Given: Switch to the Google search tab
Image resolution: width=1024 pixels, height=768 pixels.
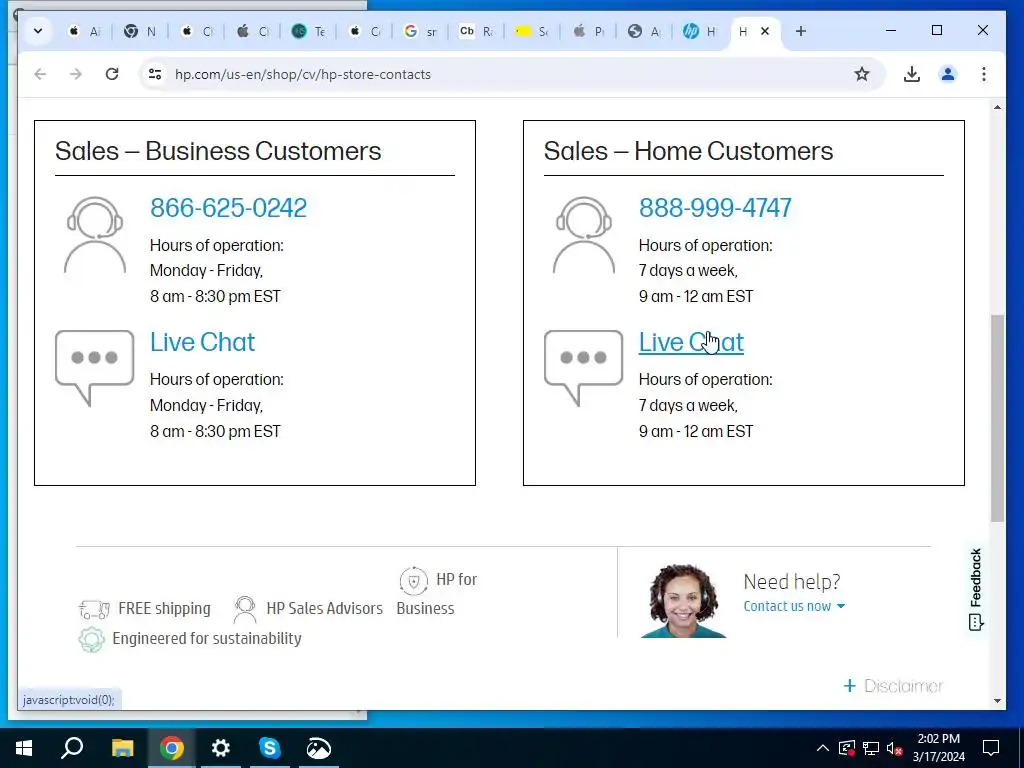Looking at the screenshot, I should coord(421,31).
